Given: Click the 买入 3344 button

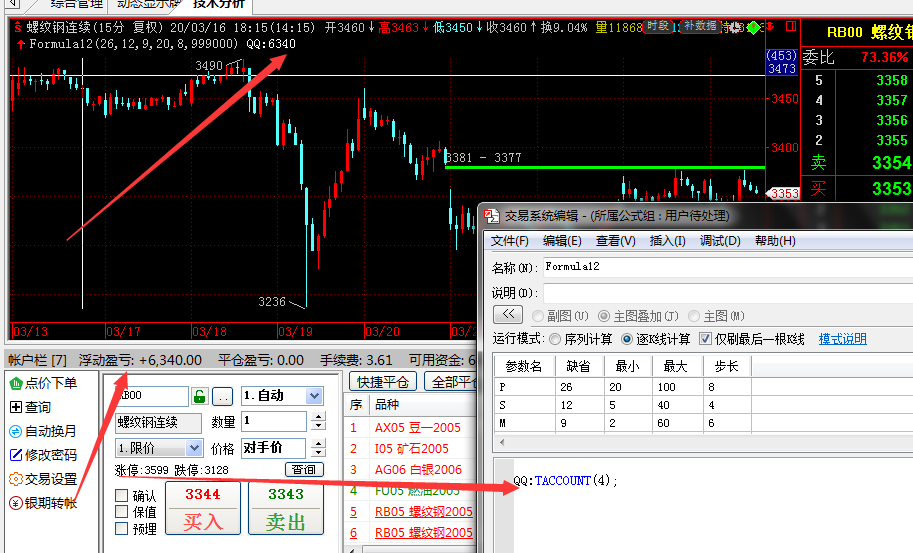Looking at the screenshot, I should pyautogui.click(x=203, y=508).
